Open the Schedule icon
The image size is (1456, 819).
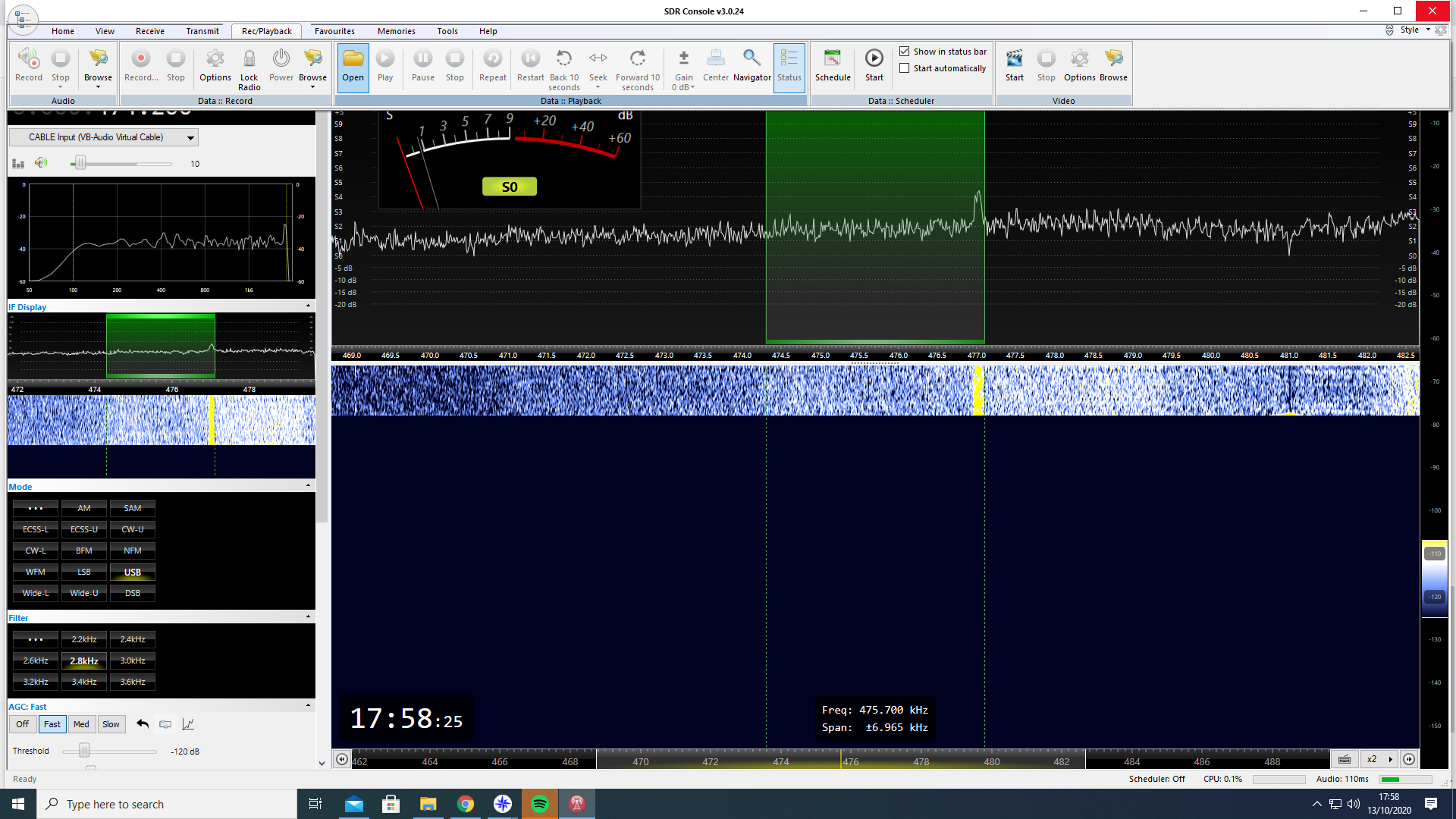pos(833,59)
